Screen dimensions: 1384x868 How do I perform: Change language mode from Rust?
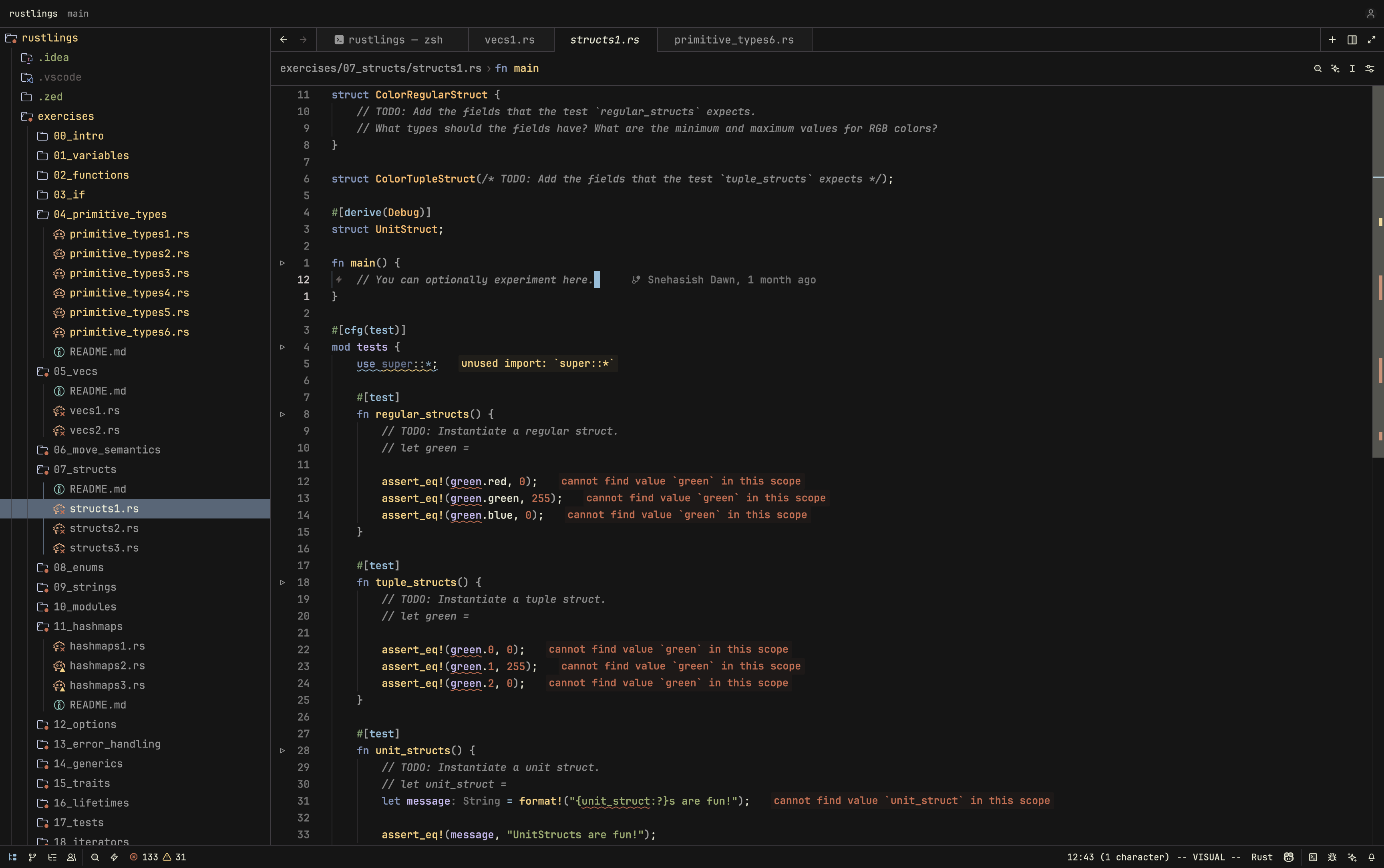pos(1262,857)
